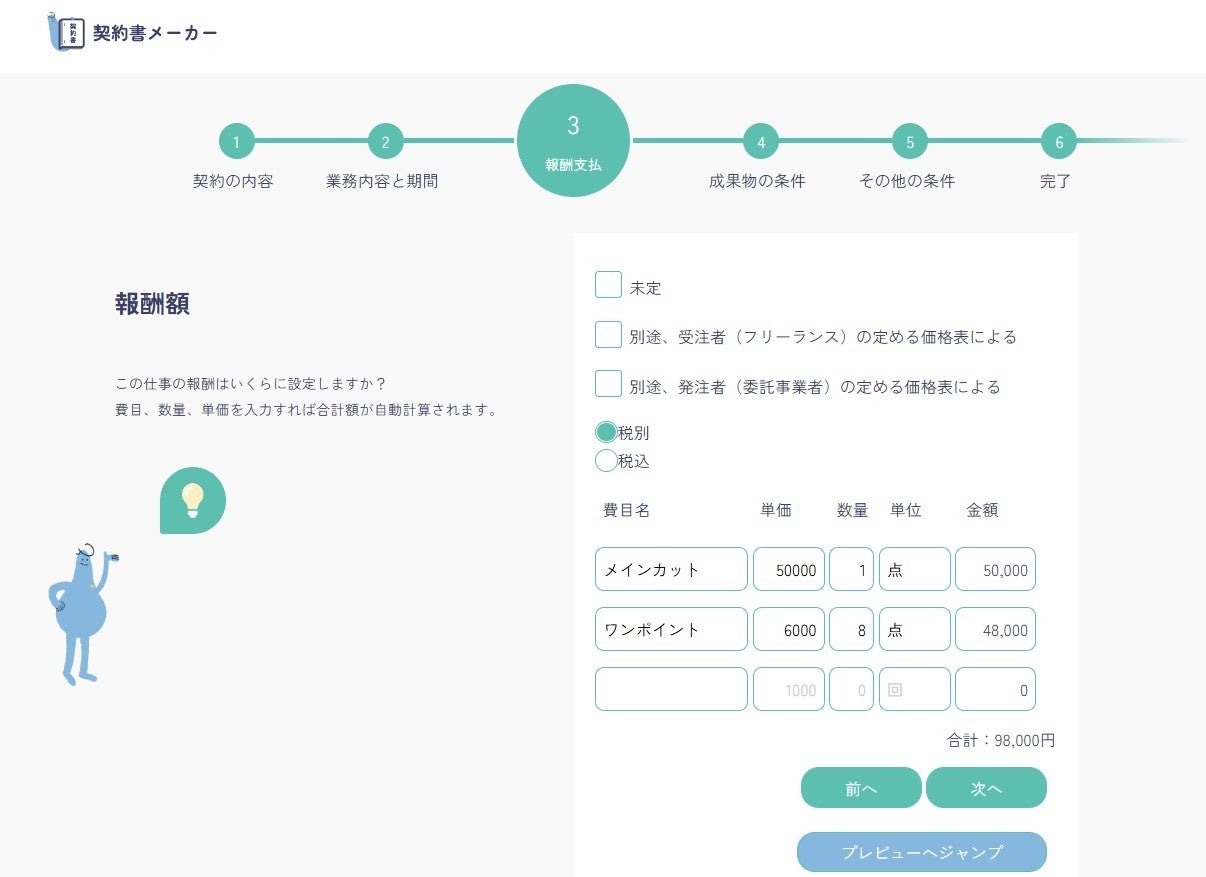Click the lightbulb hint bubble icon
1206x877 pixels.
tap(193, 500)
